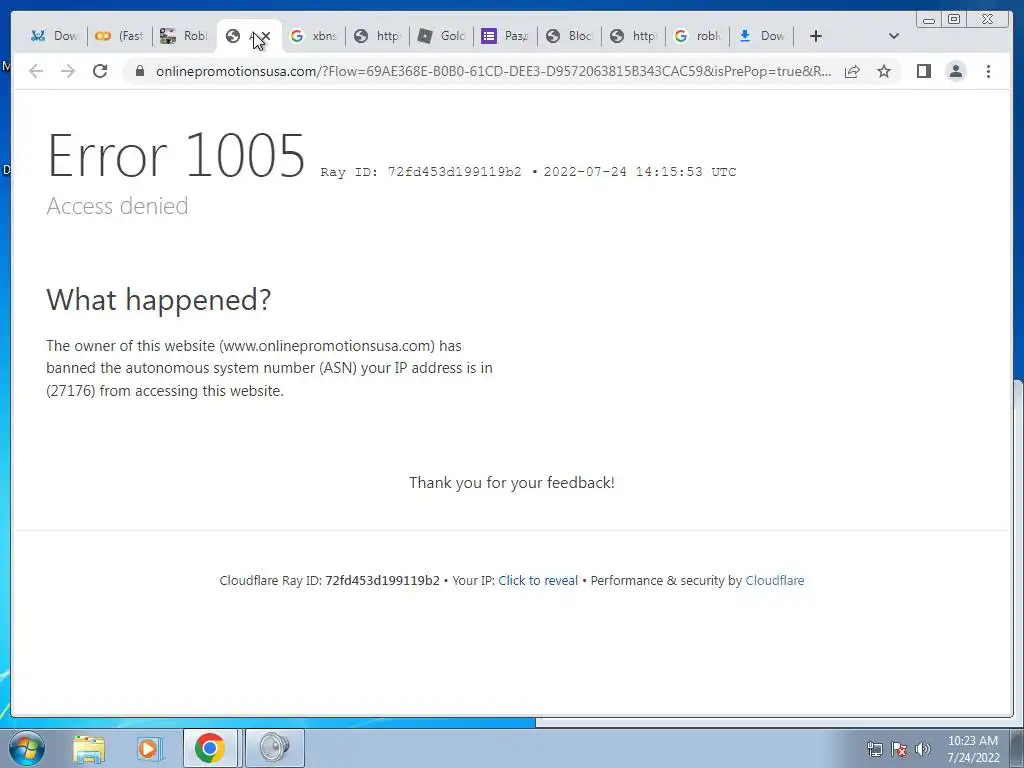The width and height of the screenshot is (1024, 768).
Task: Minimize the Chrome window
Action: point(929,20)
